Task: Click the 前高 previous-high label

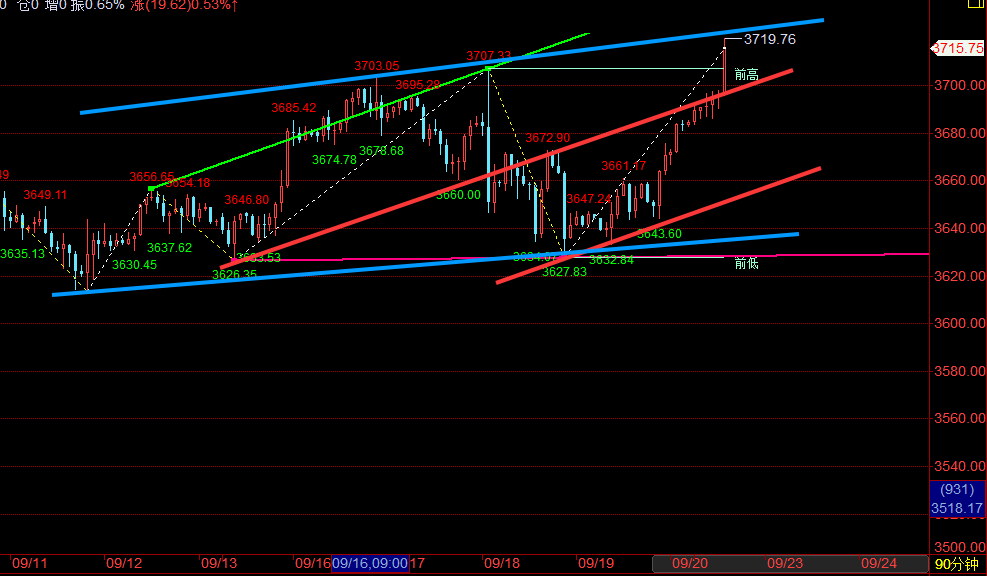Action: coord(746,74)
